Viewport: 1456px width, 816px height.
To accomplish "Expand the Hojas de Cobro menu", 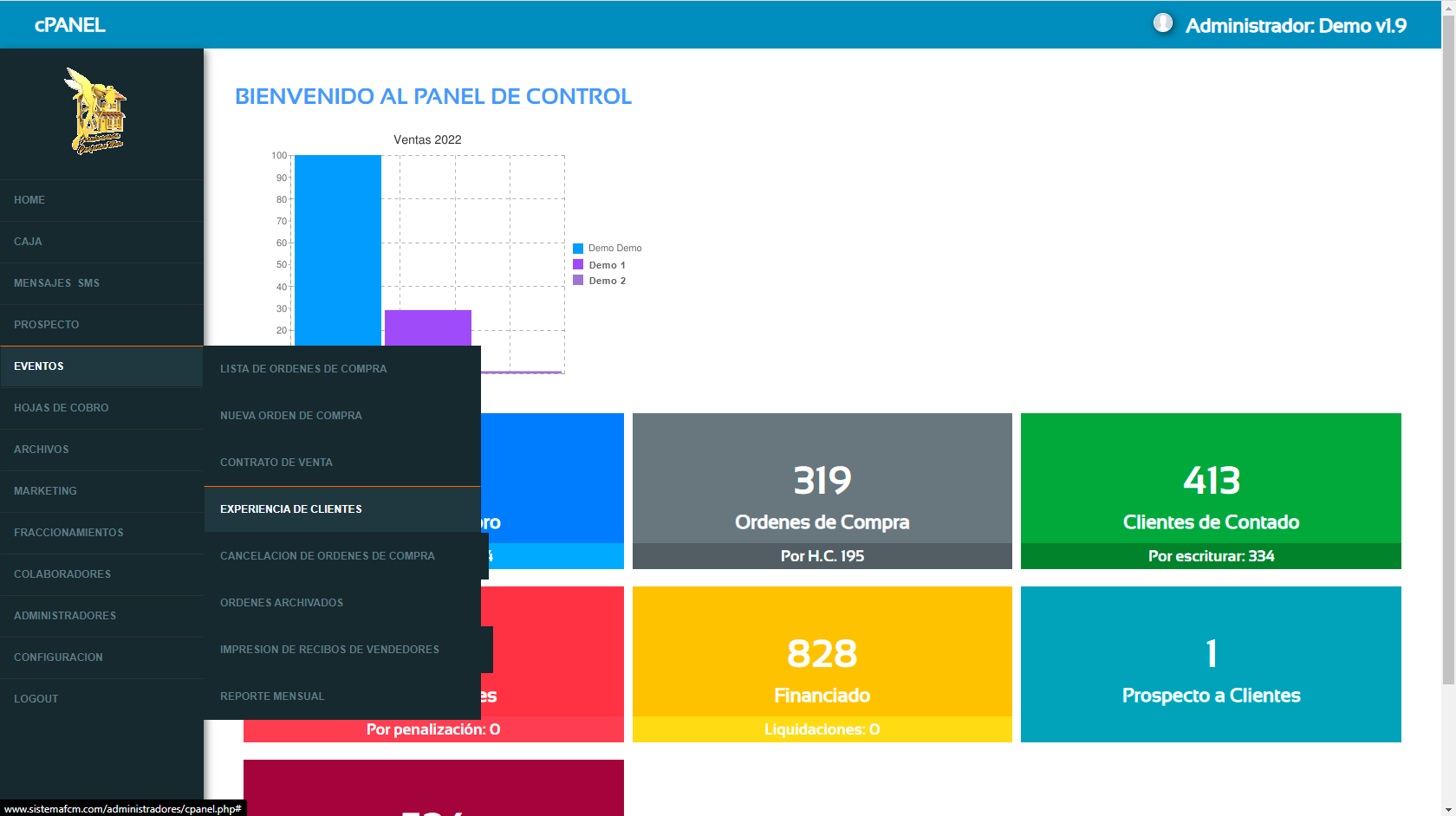I will (62, 408).
